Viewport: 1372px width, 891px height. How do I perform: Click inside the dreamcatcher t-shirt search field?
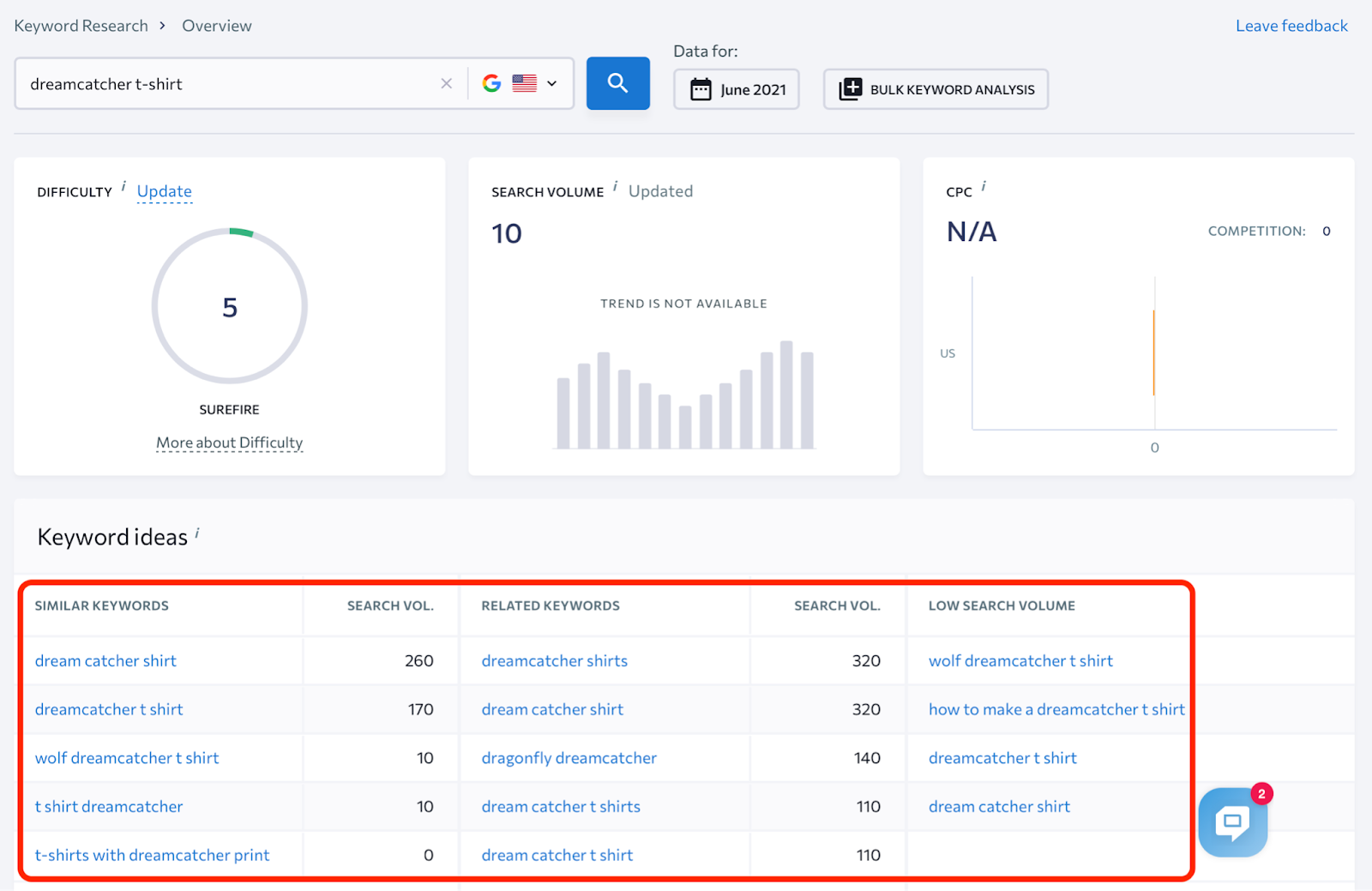click(223, 84)
